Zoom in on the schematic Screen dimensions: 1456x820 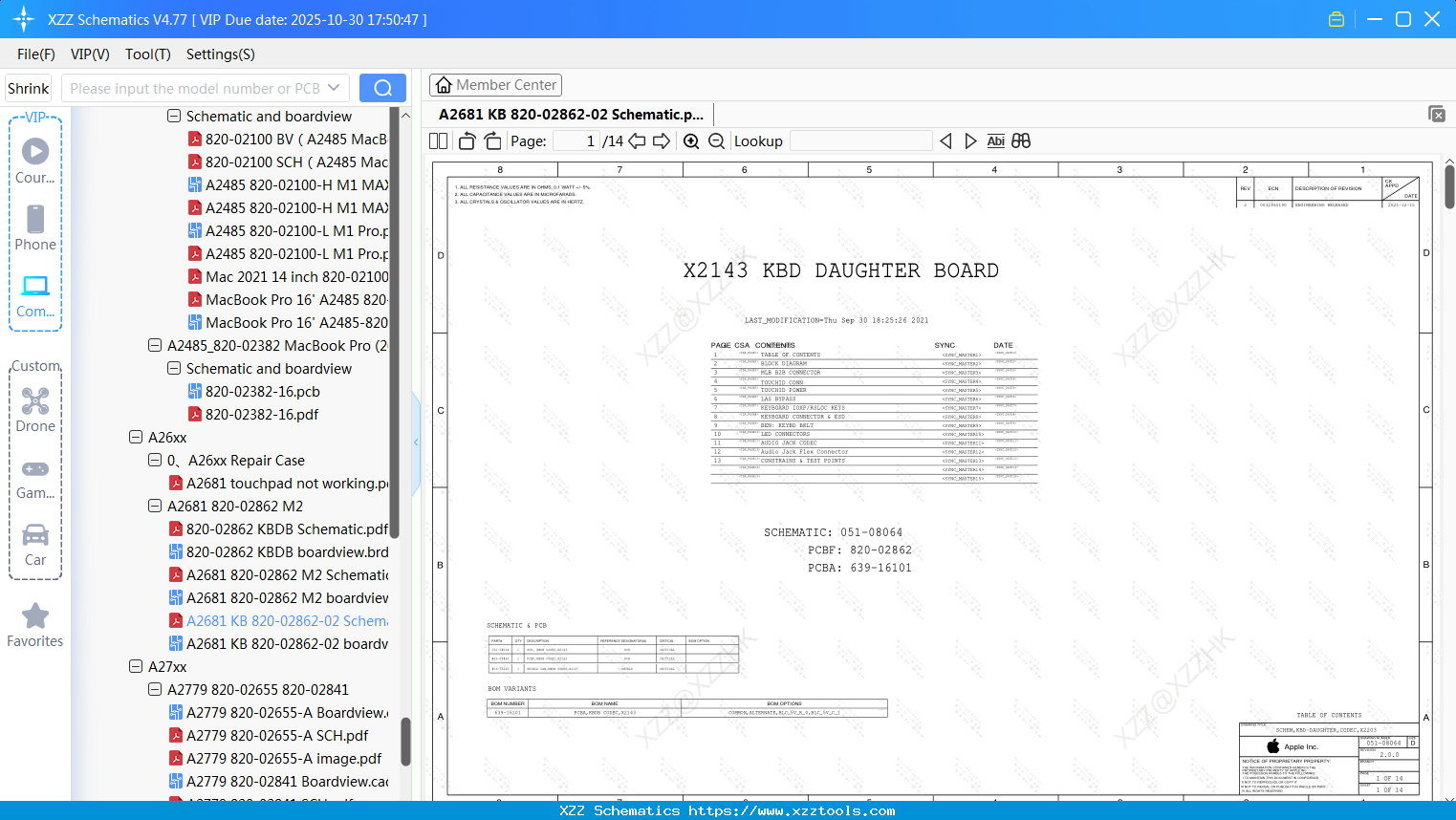tap(691, 141)
